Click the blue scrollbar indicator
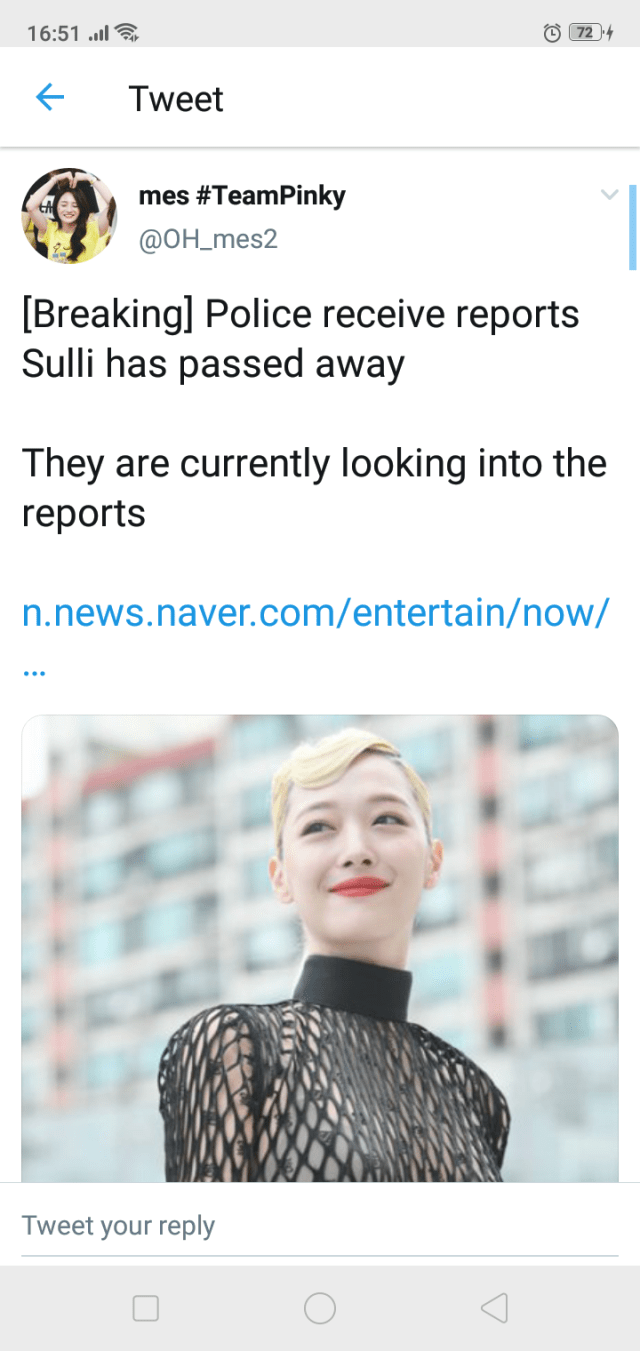 coord(632,227)
